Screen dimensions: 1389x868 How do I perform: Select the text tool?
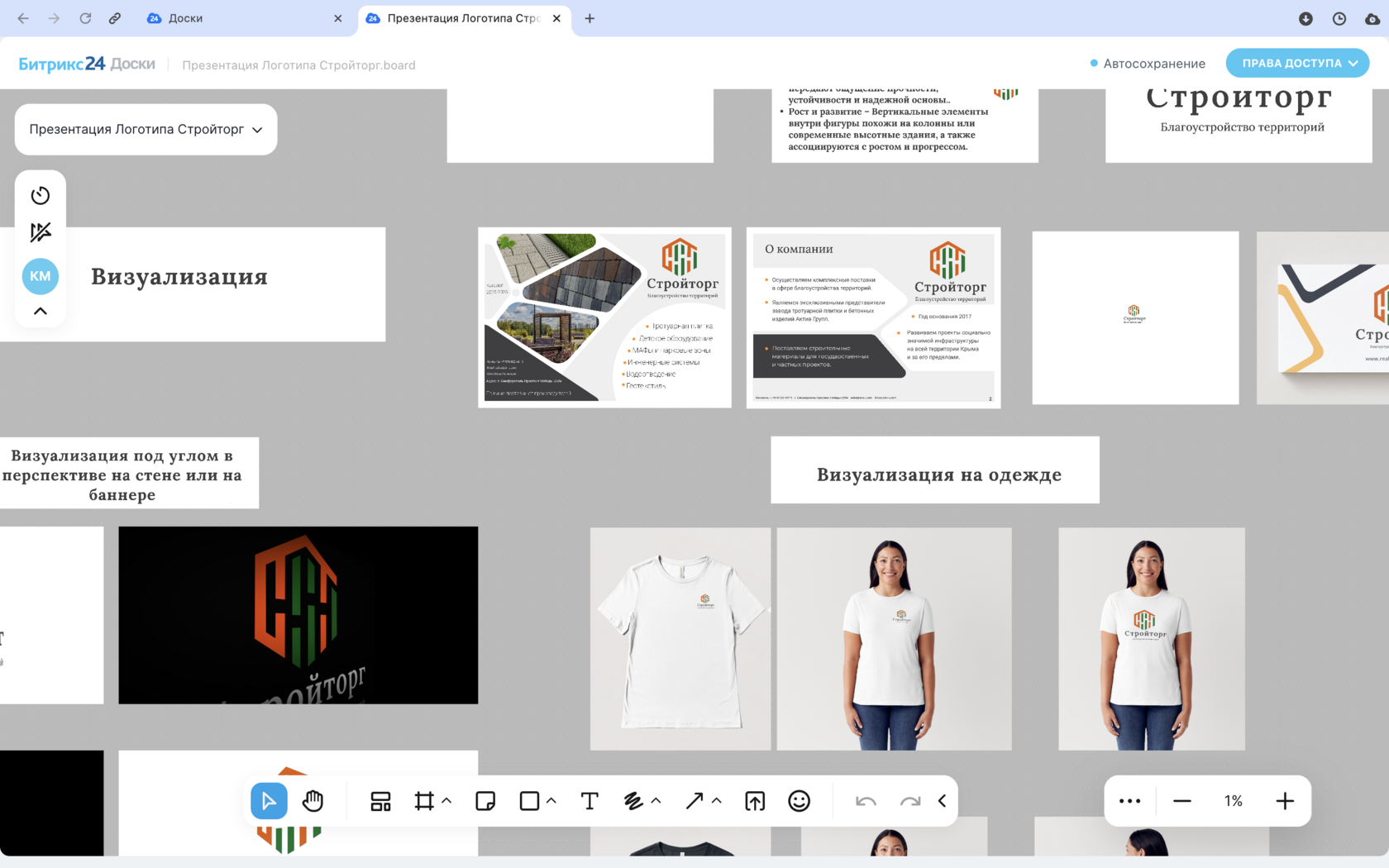pos(589,801)
